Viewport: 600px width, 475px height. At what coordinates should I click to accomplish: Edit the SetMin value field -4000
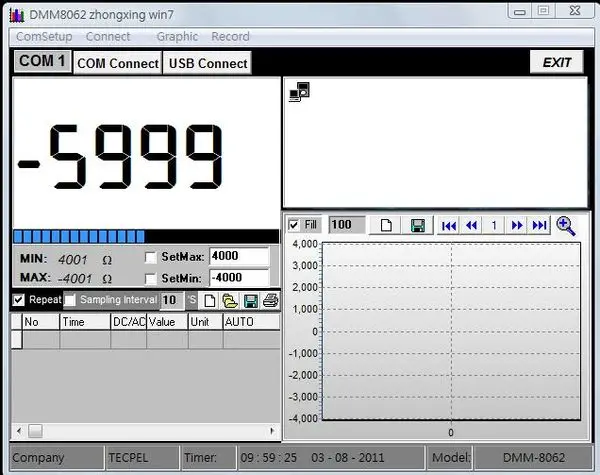[239, 277]
